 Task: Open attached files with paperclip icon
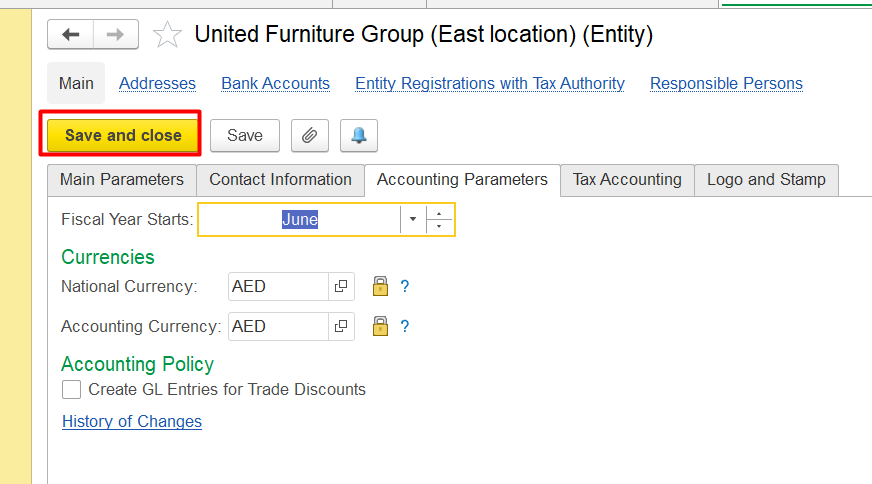coord(310,135)
